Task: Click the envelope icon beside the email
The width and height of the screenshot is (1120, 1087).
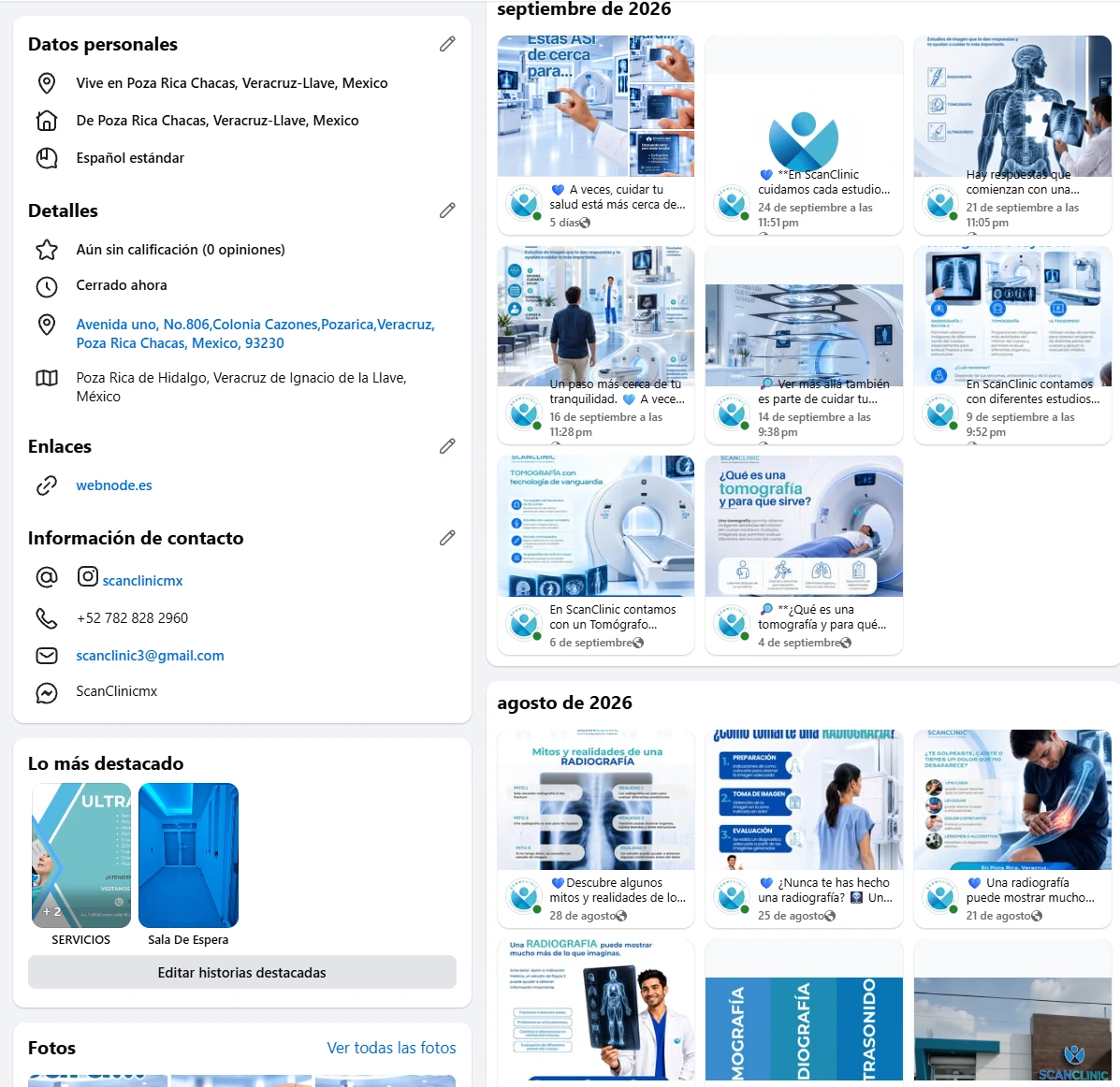Action: coord(47,656)
